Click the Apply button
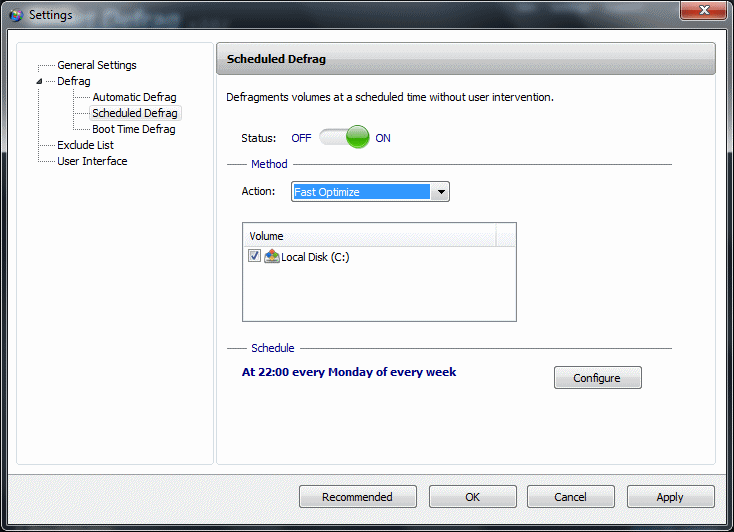This screenshot has height=532, width=734. coord(670,496)
